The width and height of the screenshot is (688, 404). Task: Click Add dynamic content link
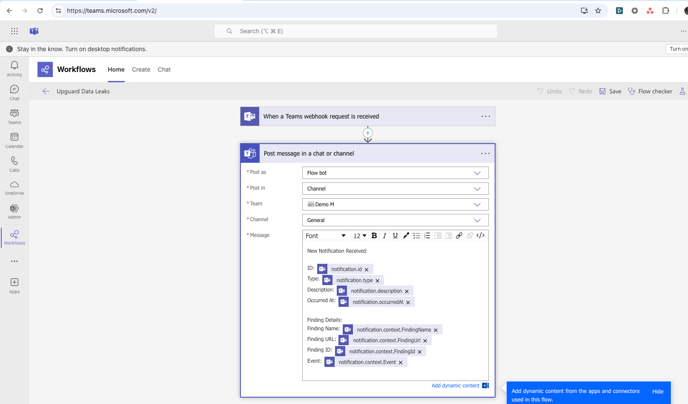(455, 386)
